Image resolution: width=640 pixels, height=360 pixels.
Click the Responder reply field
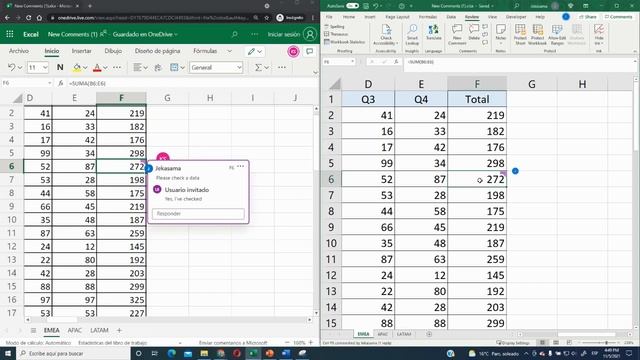pyautogui.click(x=198, y=213)
